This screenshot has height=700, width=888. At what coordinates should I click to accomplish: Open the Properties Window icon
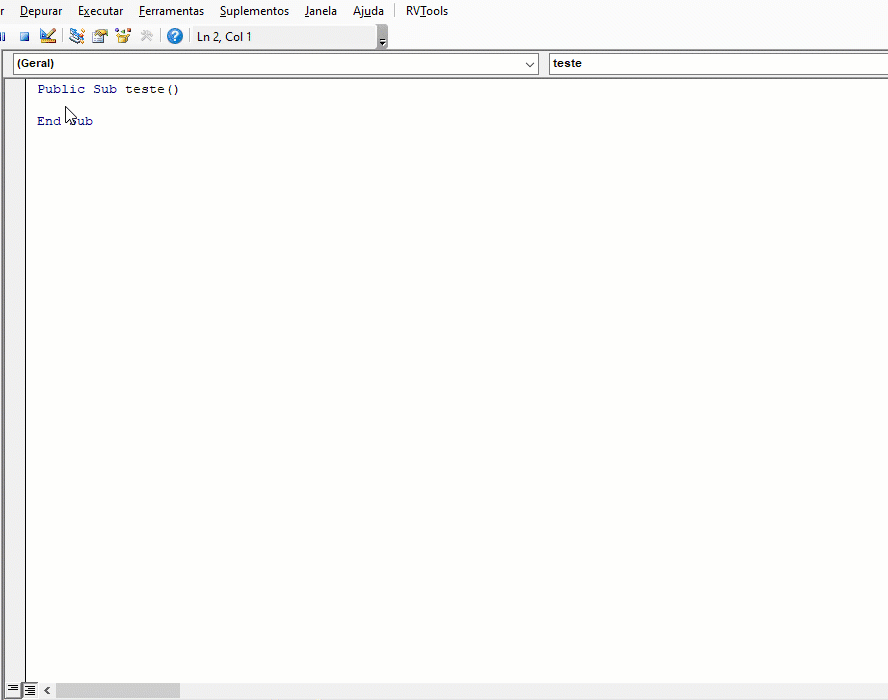[x=100, y=35]
